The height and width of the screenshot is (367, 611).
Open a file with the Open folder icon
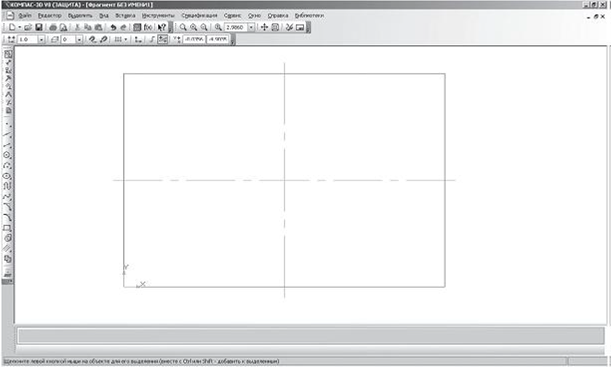tap(28, 27)
